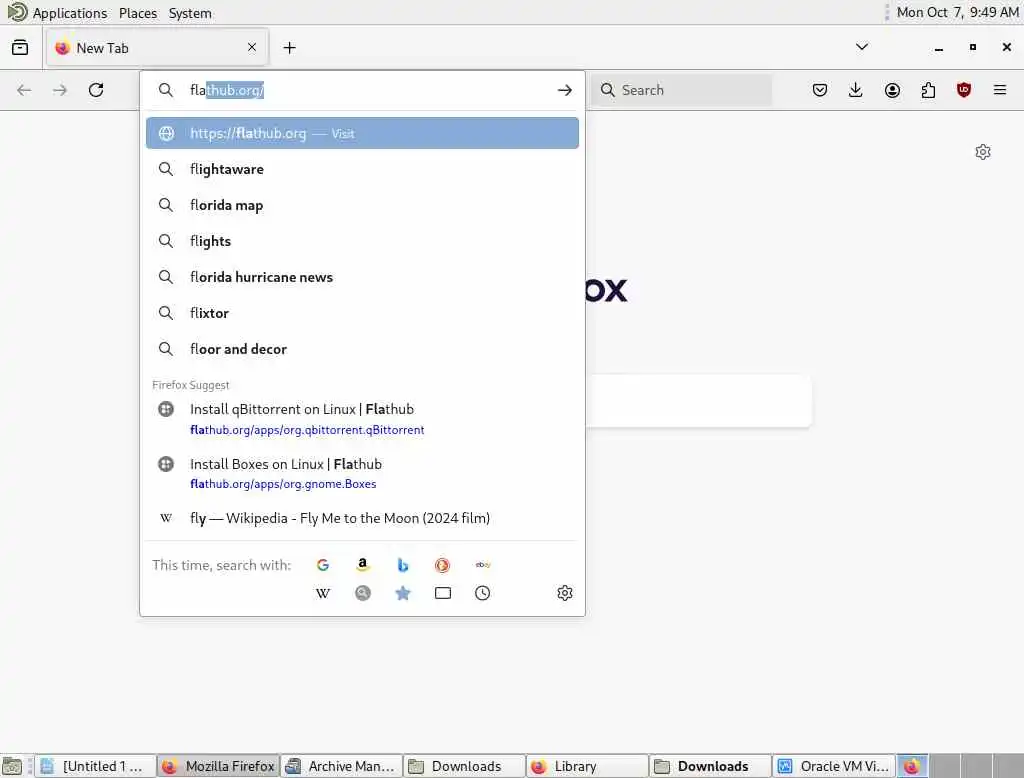Search with Bing one-off engine icon
This screenshot has width=1024, height=778.
tap(403, 565)
